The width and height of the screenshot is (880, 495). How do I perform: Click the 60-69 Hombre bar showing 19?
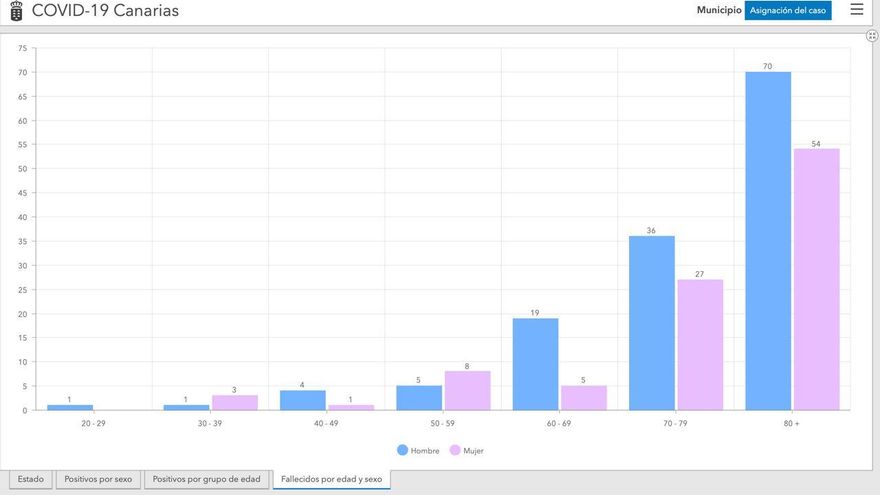(x=535, y=364)
